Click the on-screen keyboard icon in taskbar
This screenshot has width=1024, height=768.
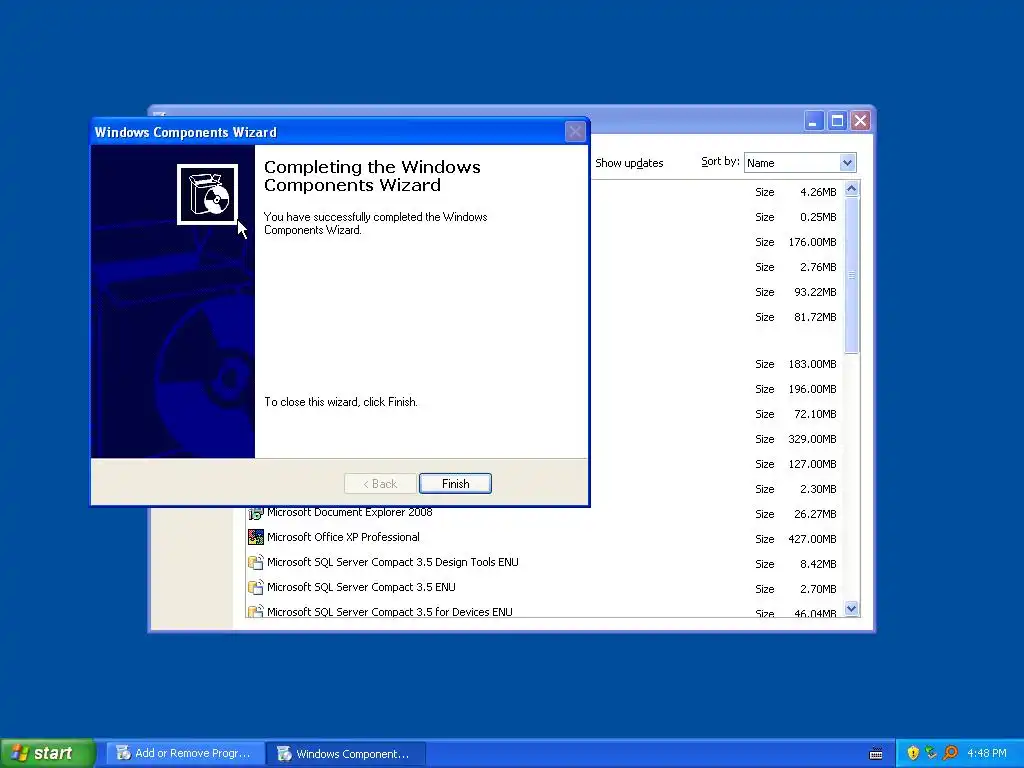pyautogui.click(x=876, y=754)
